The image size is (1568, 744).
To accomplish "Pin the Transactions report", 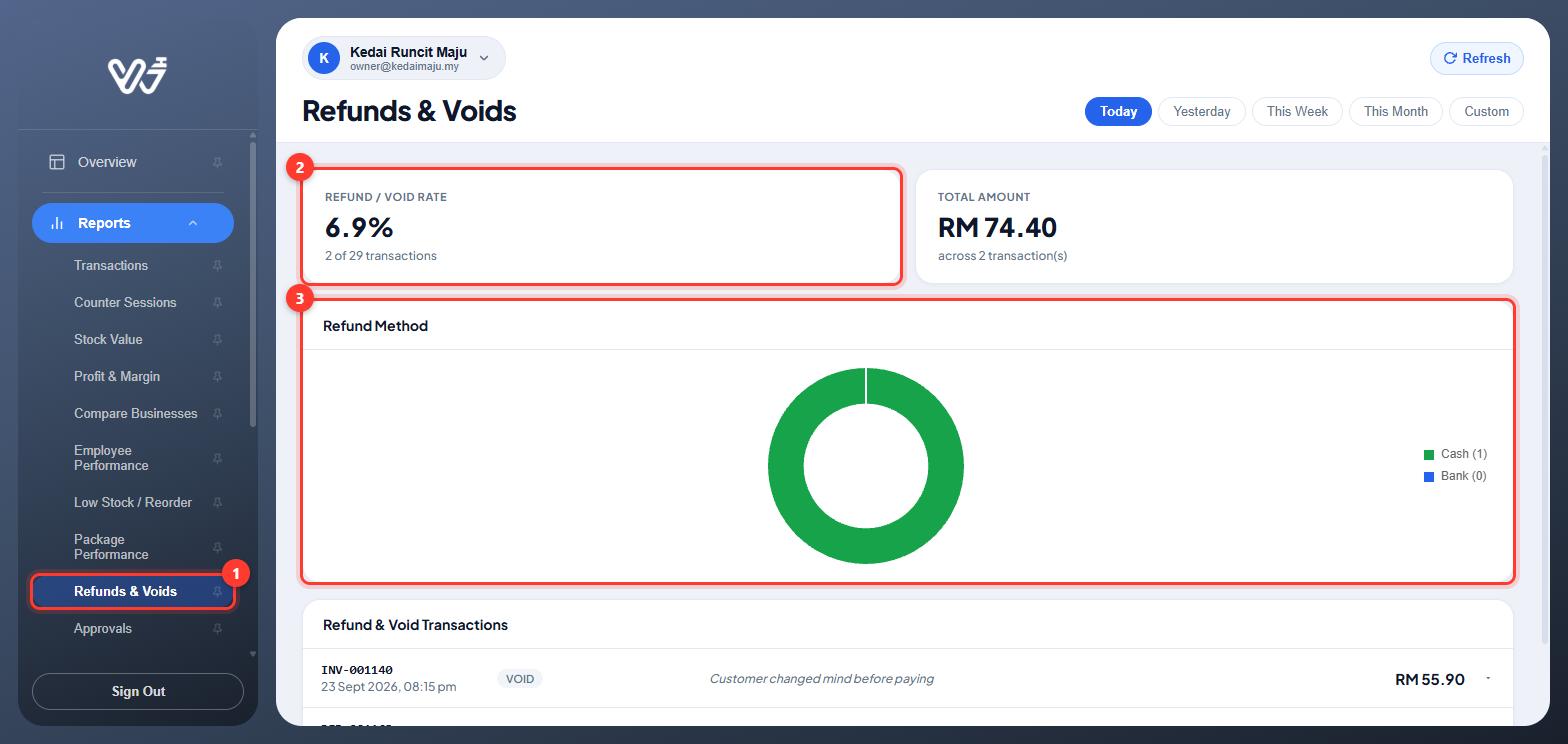I will pos(217,265).
